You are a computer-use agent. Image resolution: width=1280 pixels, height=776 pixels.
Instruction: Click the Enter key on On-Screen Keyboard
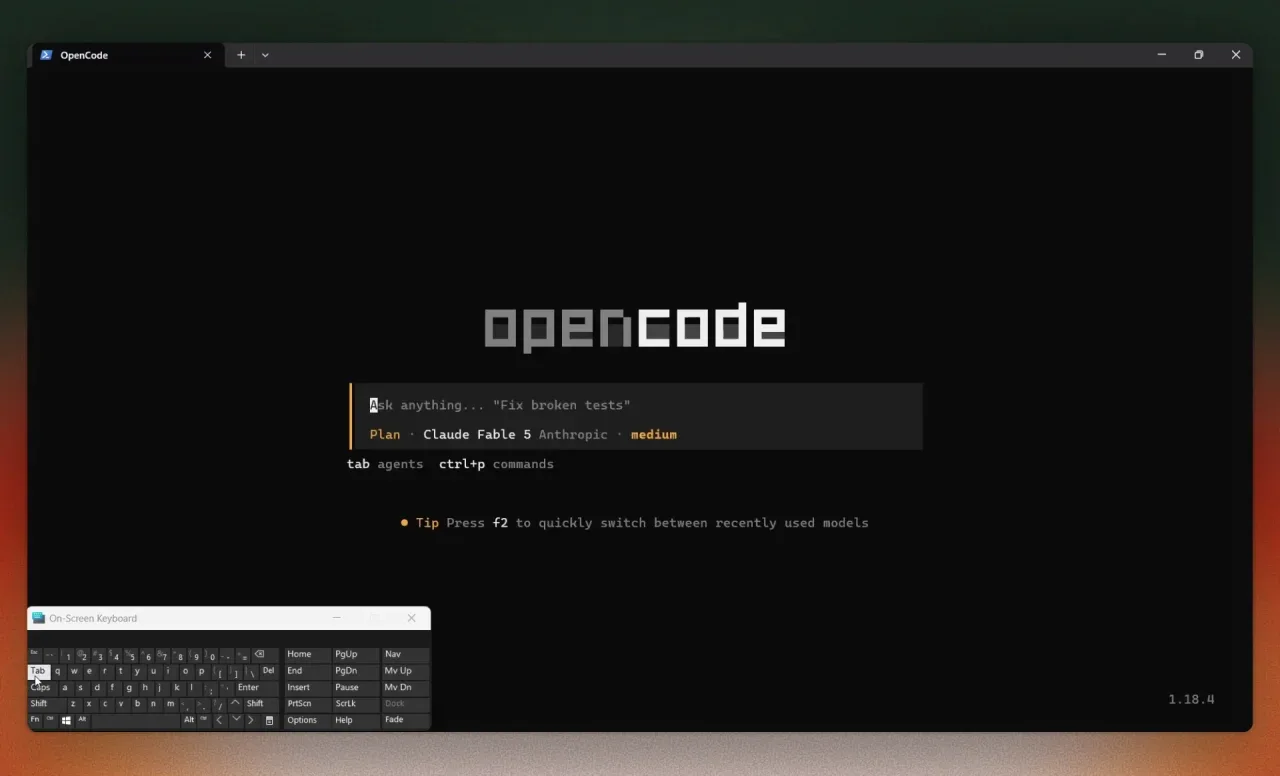coord(256,688)
